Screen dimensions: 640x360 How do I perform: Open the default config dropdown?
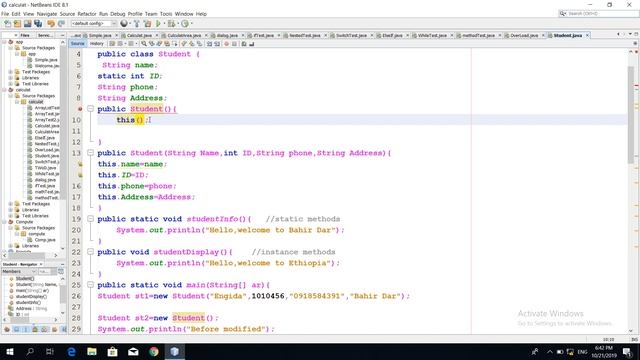pos(94,24)
